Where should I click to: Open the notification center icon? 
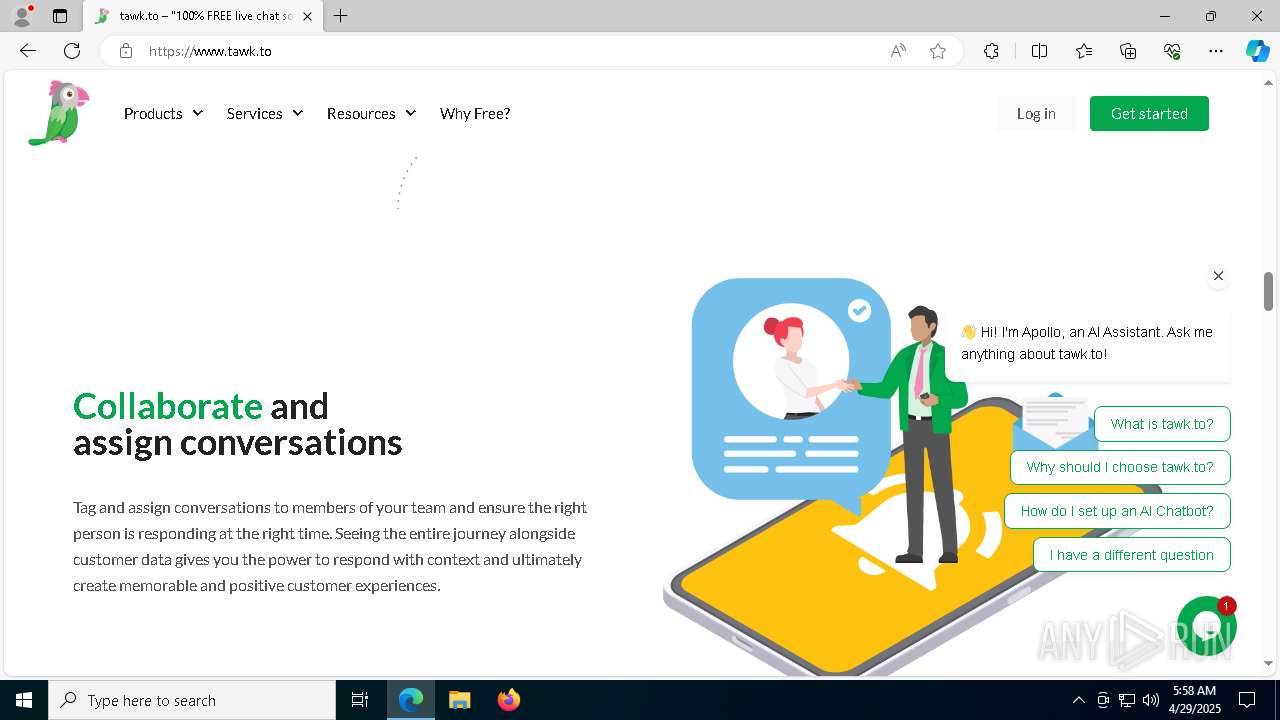(x=1247, y=700)
